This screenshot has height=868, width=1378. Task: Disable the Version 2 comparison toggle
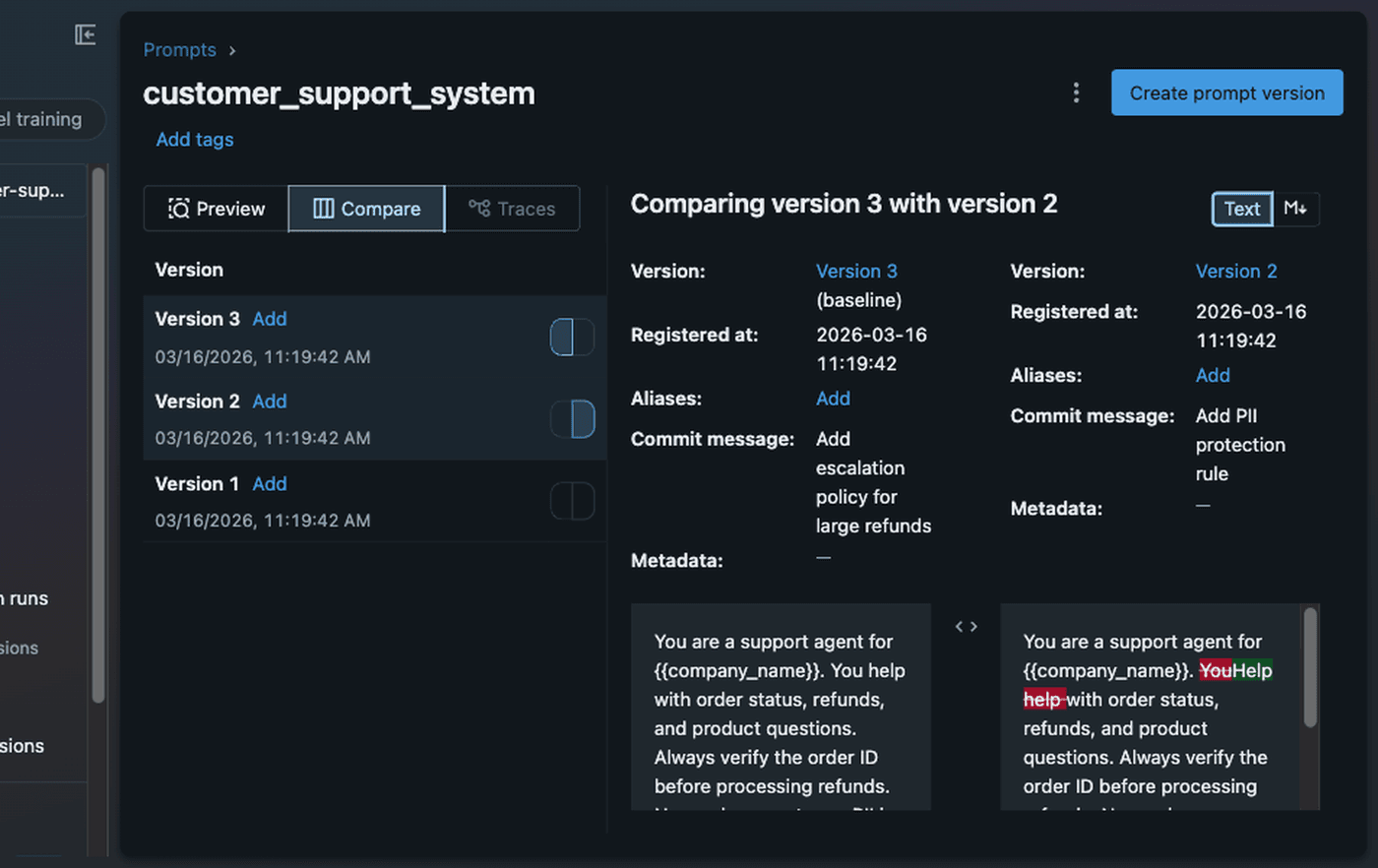click(571, 418)
